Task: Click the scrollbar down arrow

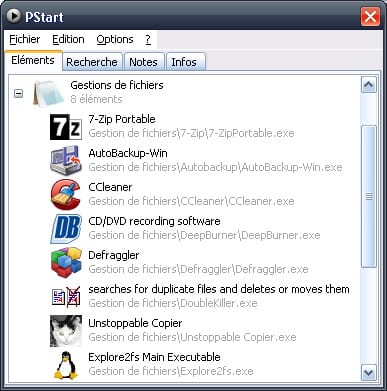Action: coord(369,372)
